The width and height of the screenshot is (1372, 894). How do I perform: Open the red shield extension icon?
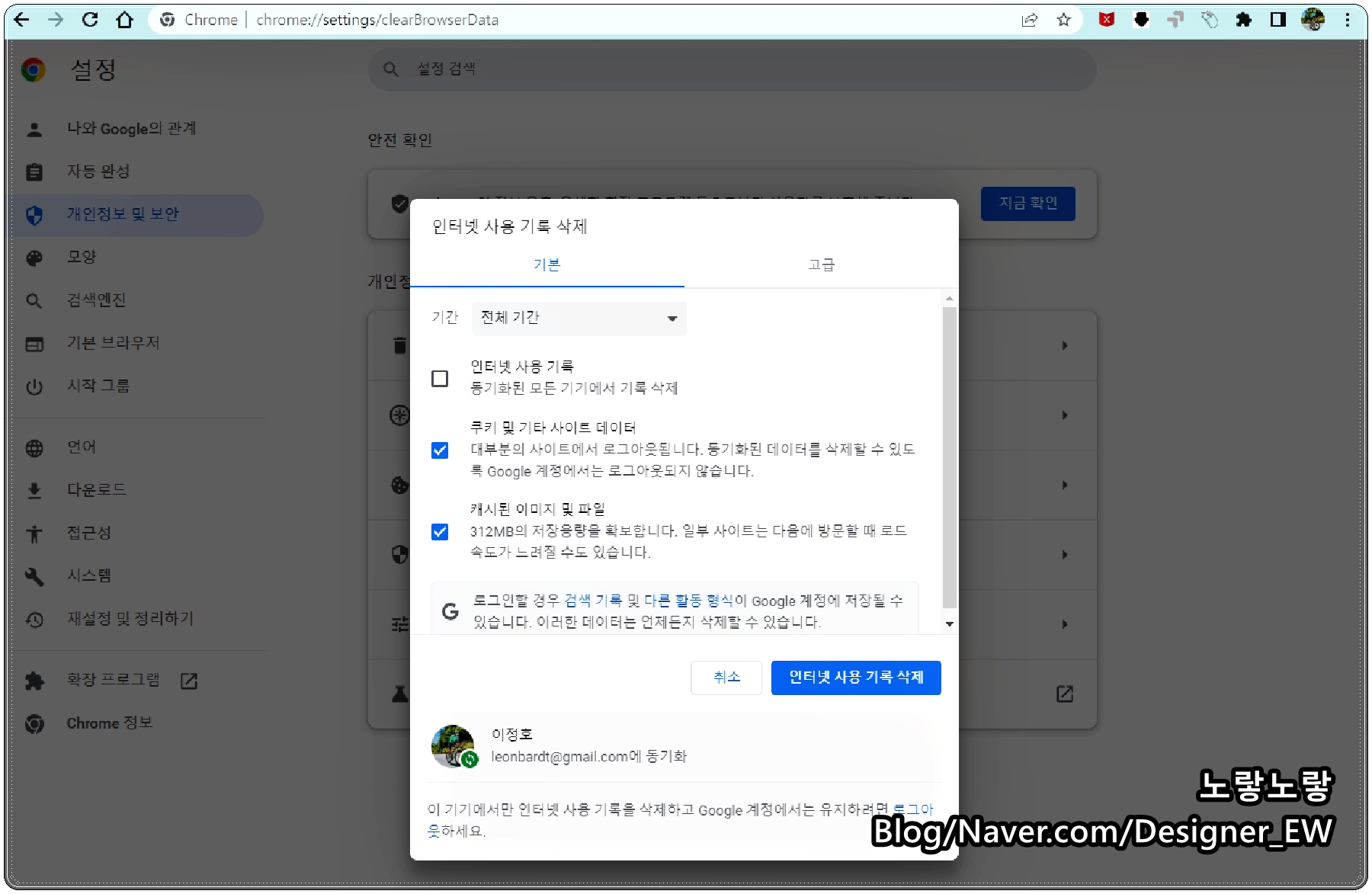click(x=1107, y=20)
